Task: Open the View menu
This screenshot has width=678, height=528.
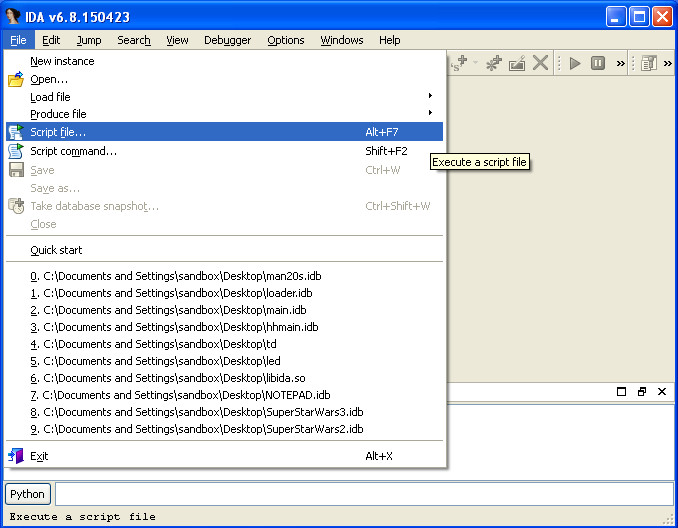Action: click(177, 40)
